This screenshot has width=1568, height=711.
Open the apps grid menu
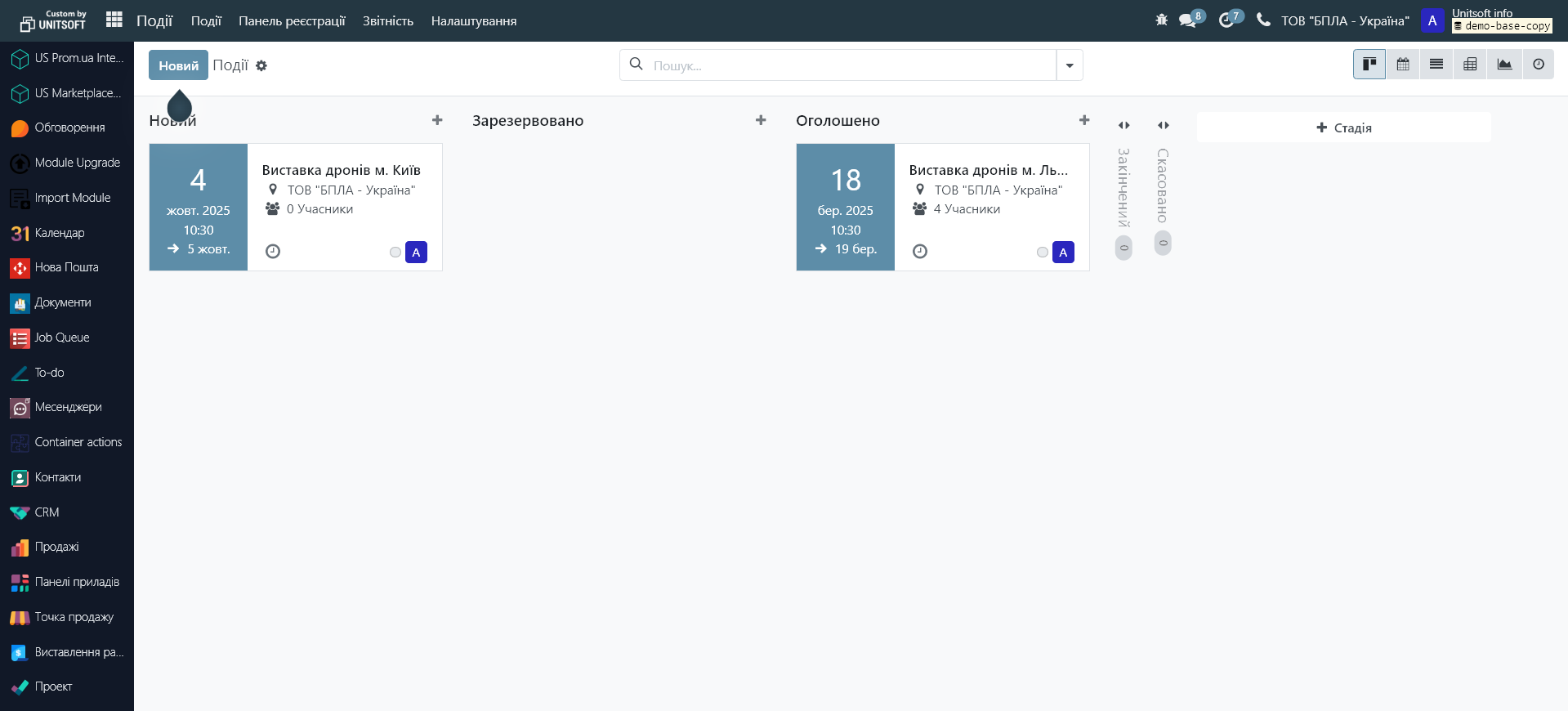pos(114,20)
